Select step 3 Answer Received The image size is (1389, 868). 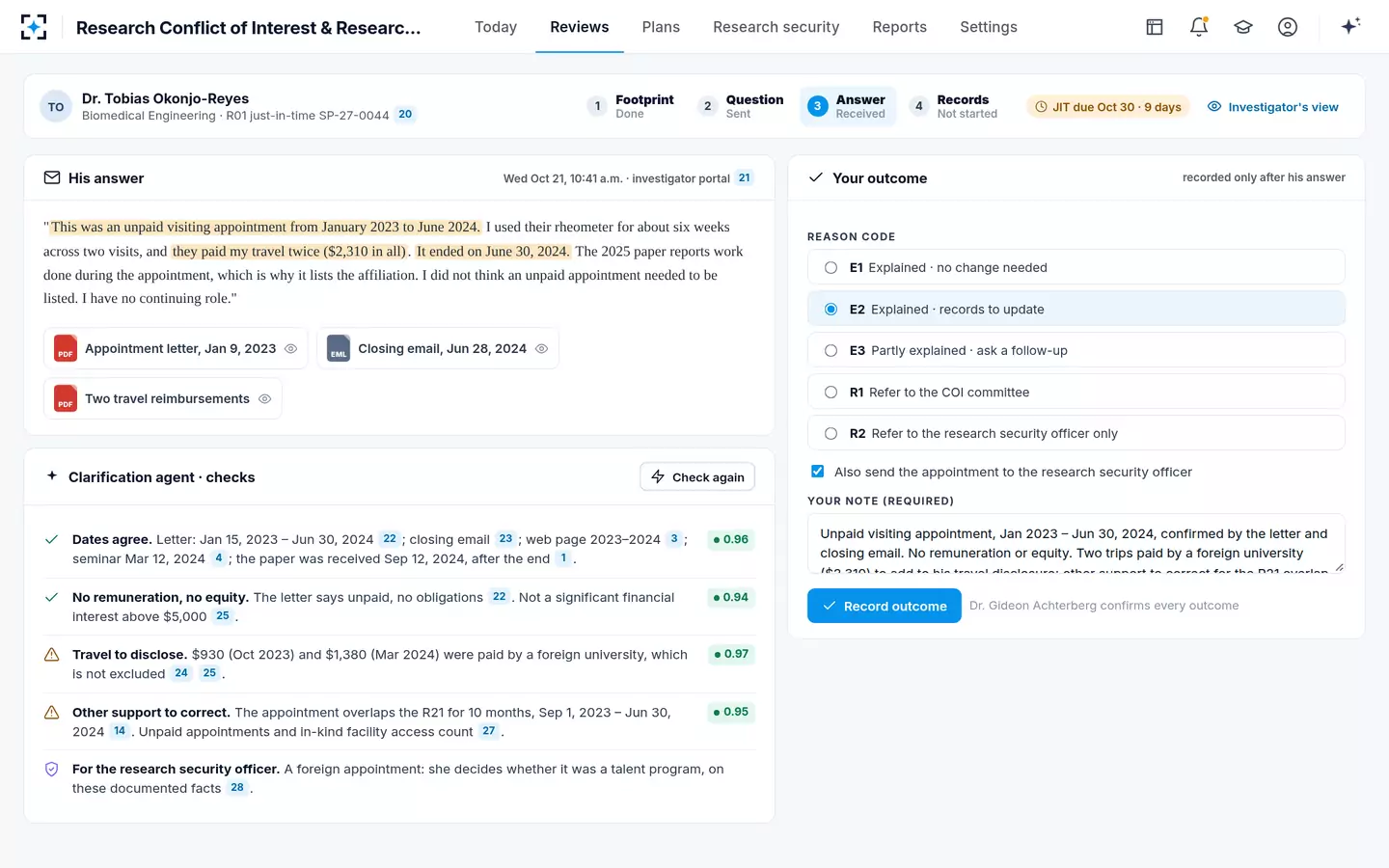click(848, 106)
